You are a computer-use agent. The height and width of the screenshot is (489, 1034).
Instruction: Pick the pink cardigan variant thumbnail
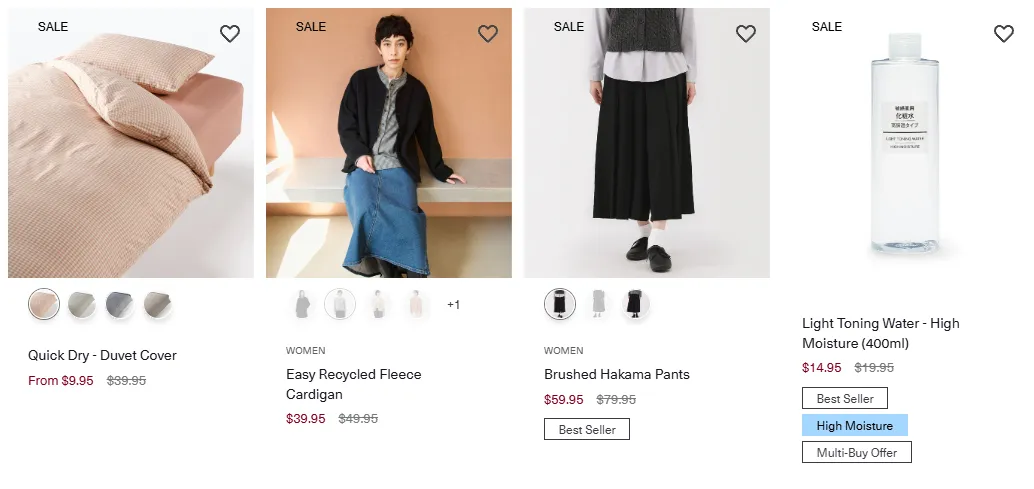pyautogui.click(x=415, y=304)
